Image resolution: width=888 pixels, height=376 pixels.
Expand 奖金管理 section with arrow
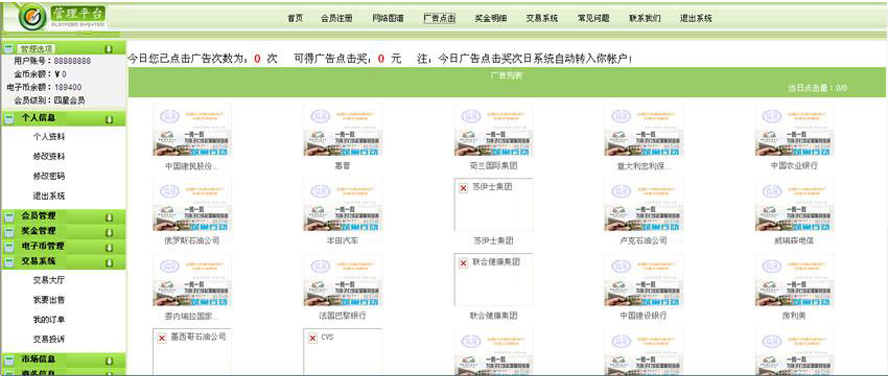coord(109,233)
